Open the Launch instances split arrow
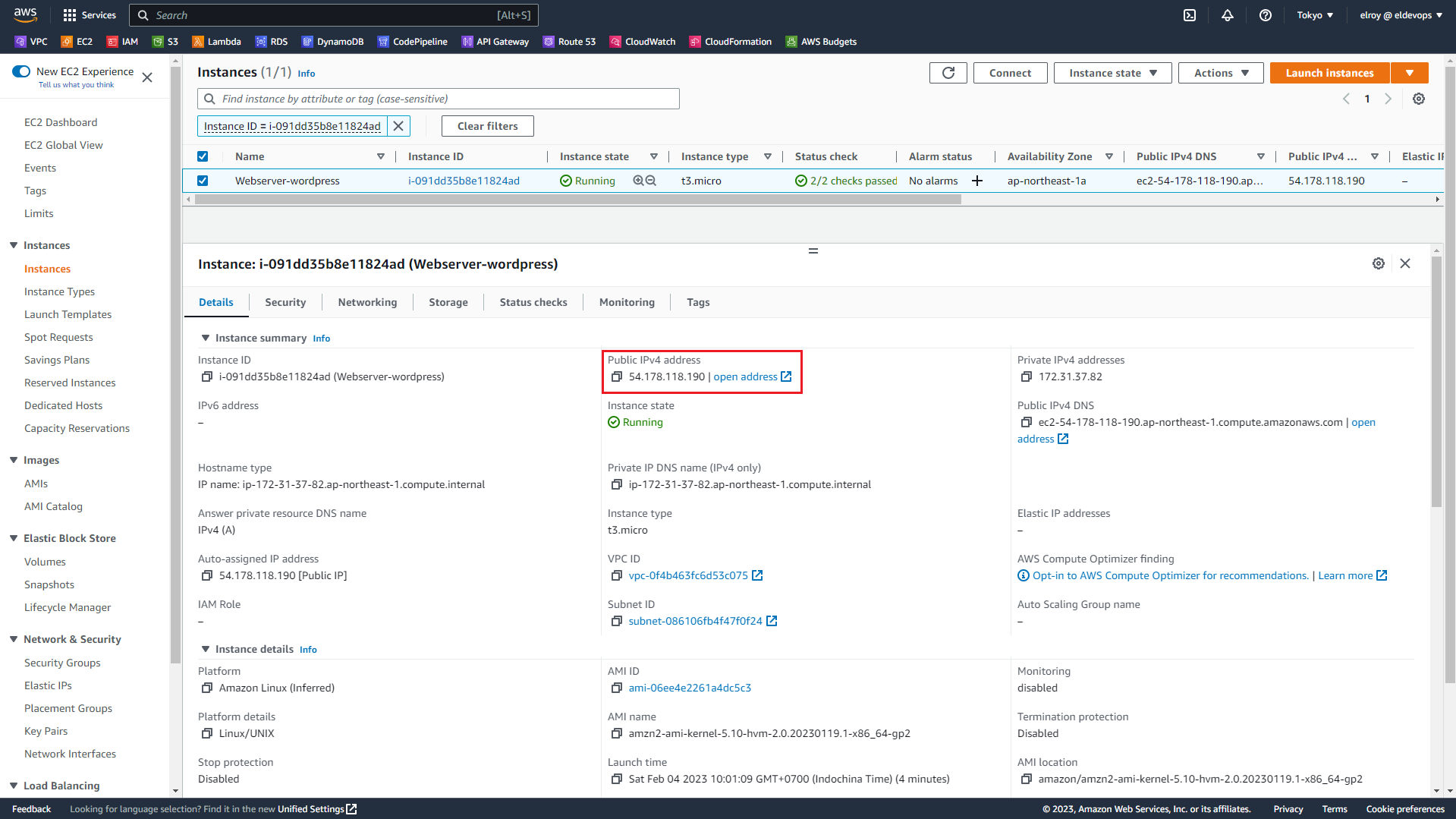1456x819 pixels. [1410, 73]
